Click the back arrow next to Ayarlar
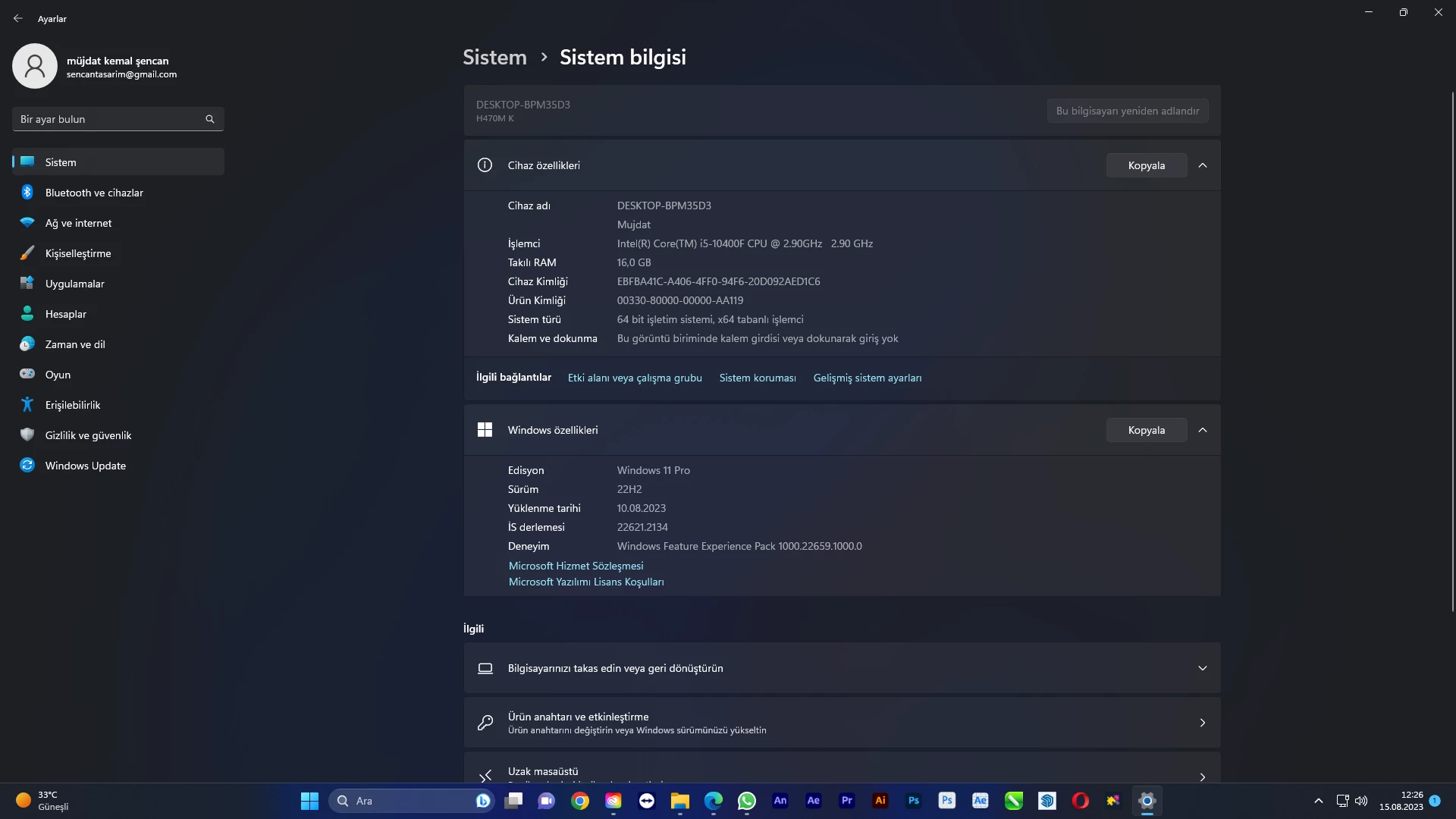The image size is (1456, 819). tap(18, 18)
